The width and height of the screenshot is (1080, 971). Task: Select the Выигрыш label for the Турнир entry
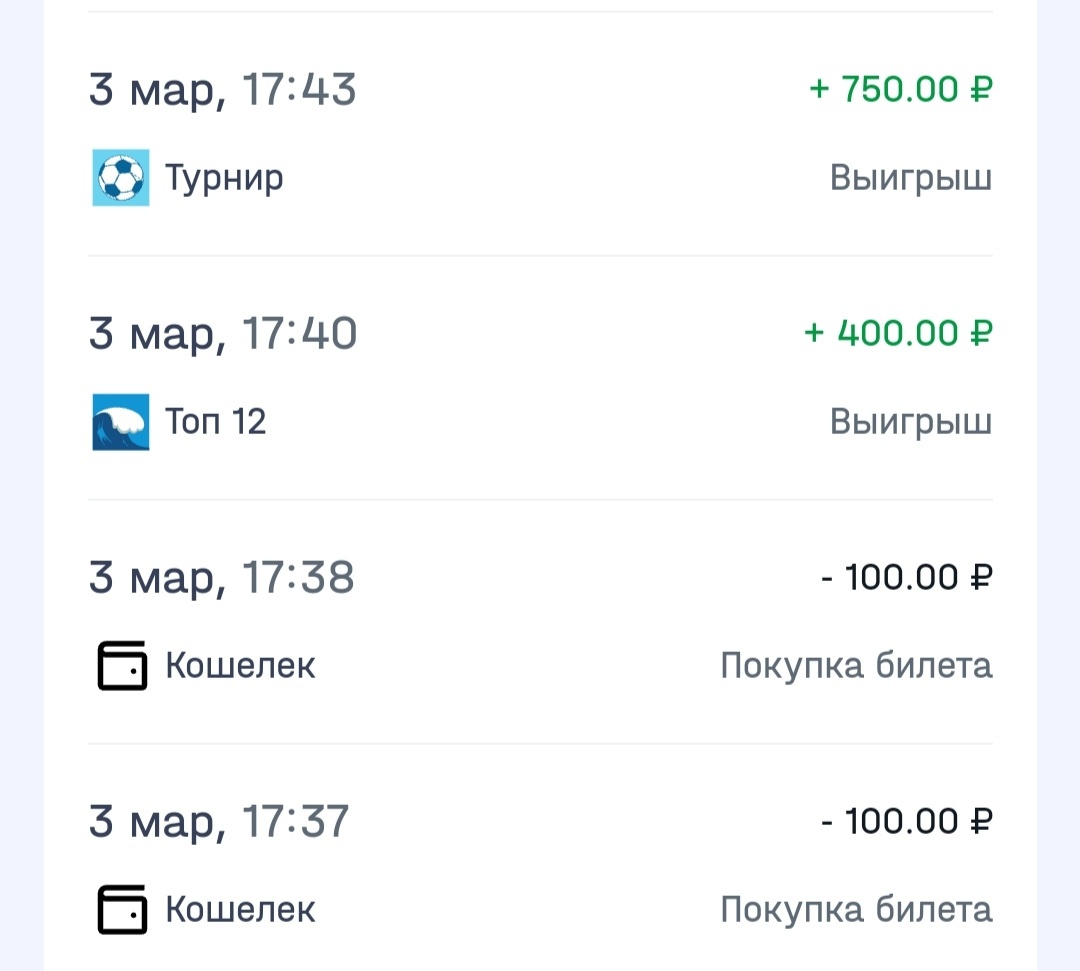coord(911,177)
